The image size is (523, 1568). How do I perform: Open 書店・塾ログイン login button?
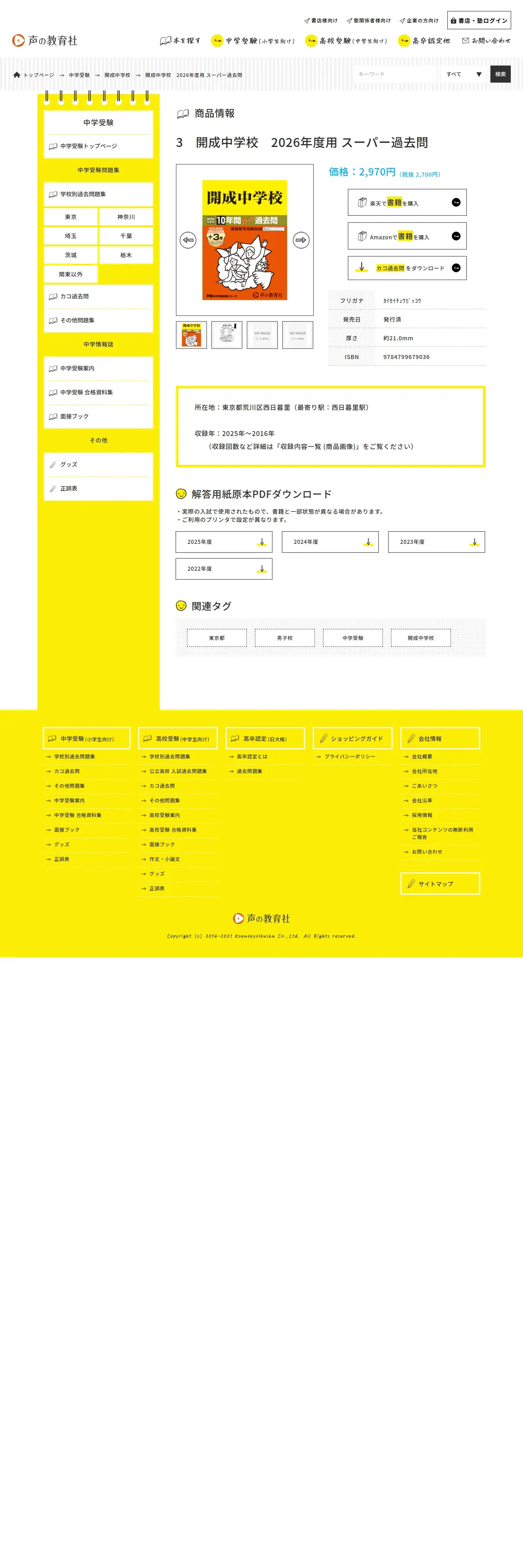[479, 20]
